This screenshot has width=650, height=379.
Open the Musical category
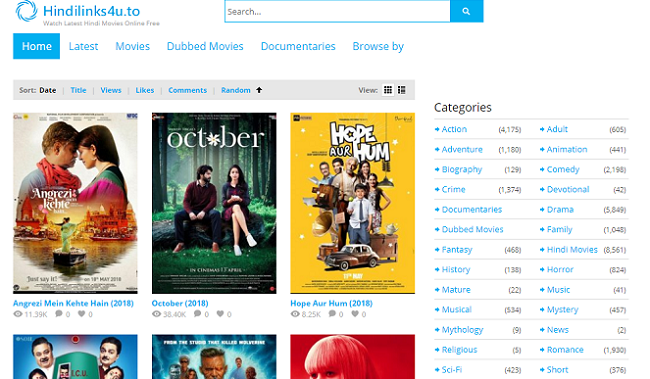(x=457, y=309)
